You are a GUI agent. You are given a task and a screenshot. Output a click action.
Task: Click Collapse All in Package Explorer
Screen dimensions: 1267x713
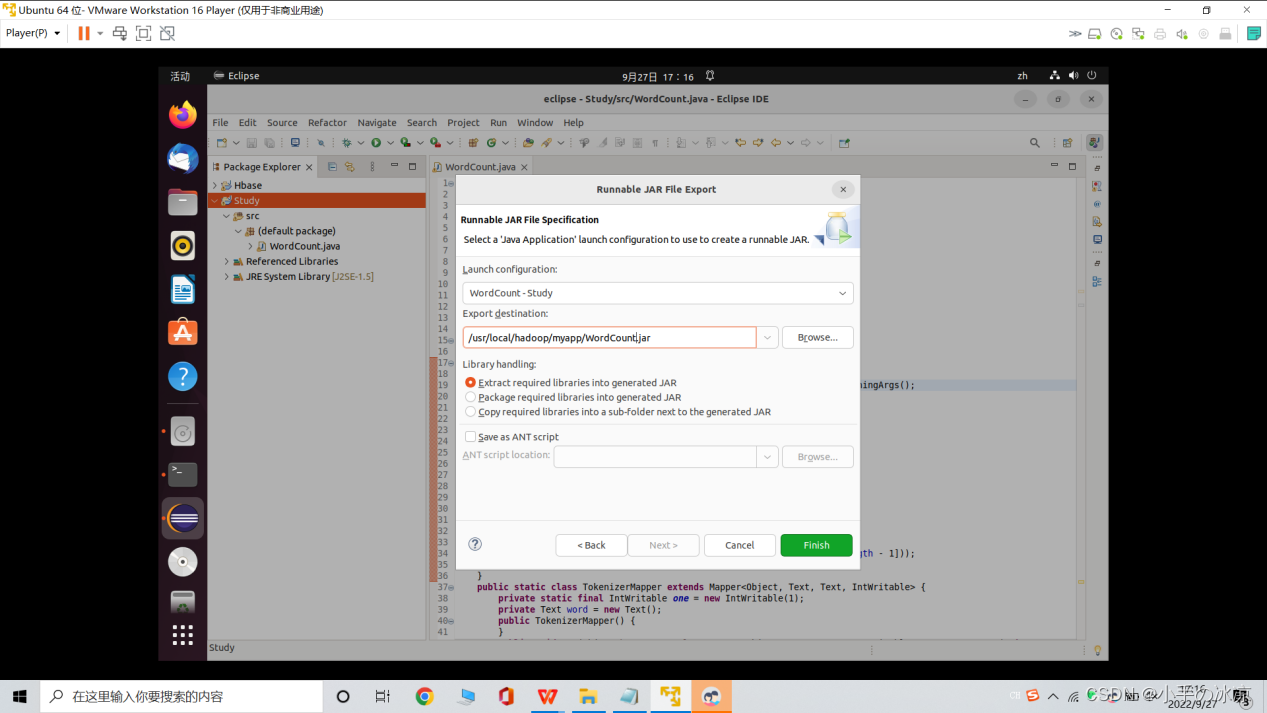(332, 167)
